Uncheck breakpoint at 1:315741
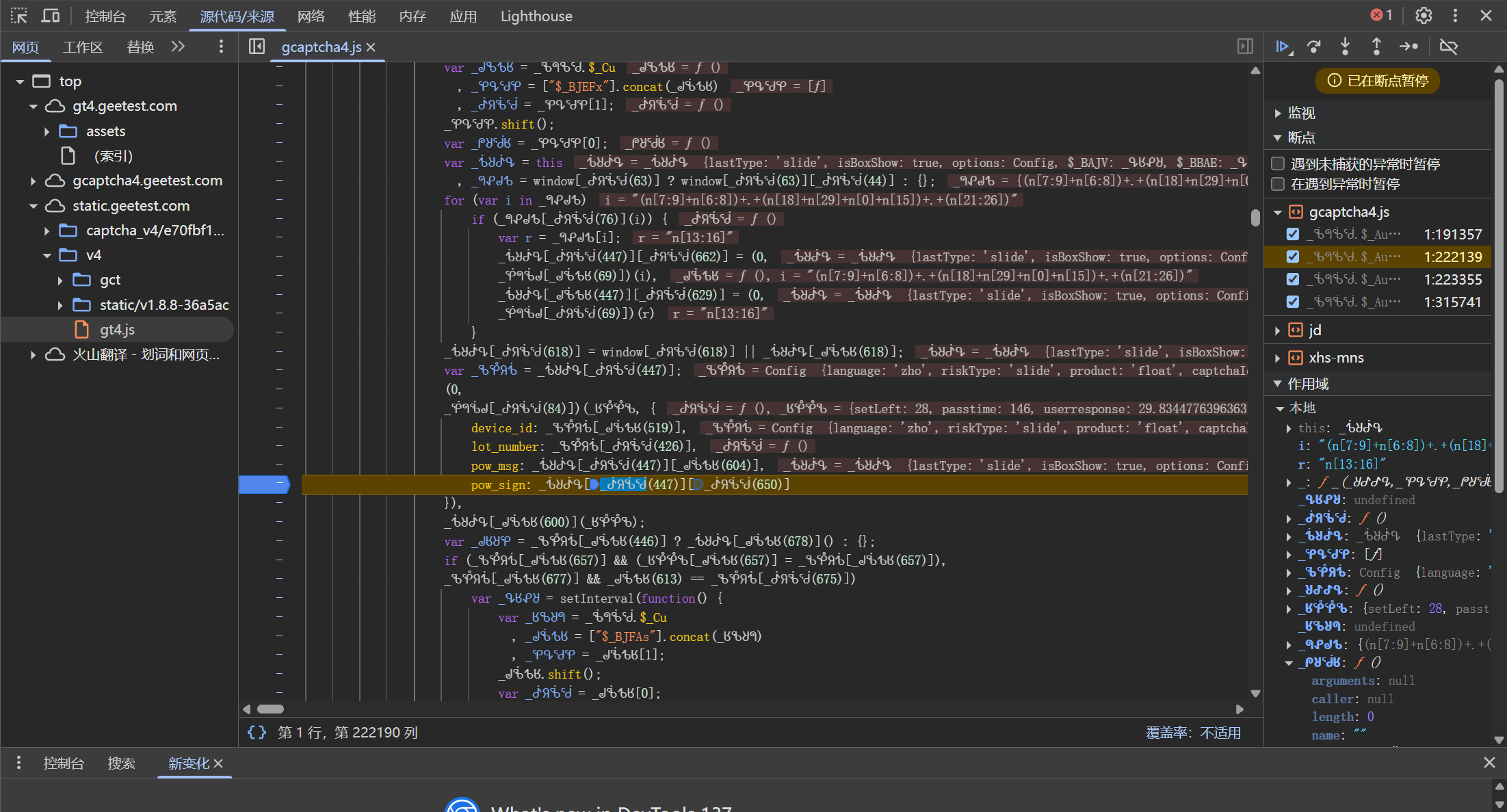 (x=1292, y=302)
